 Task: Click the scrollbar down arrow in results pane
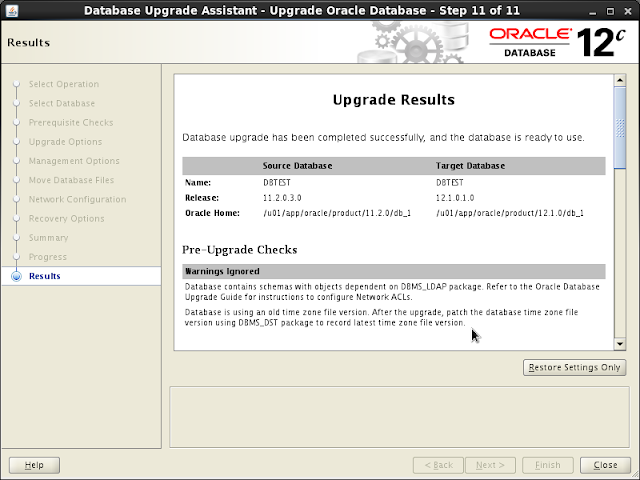[x=620, y=344]
